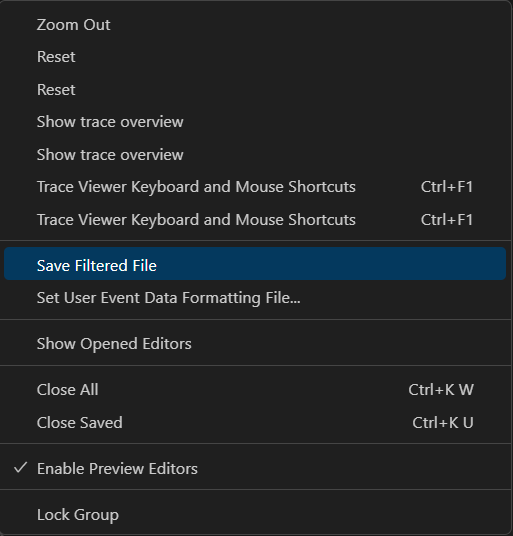
Task: Select Show Opened Editors
Action: coord(255,344)
